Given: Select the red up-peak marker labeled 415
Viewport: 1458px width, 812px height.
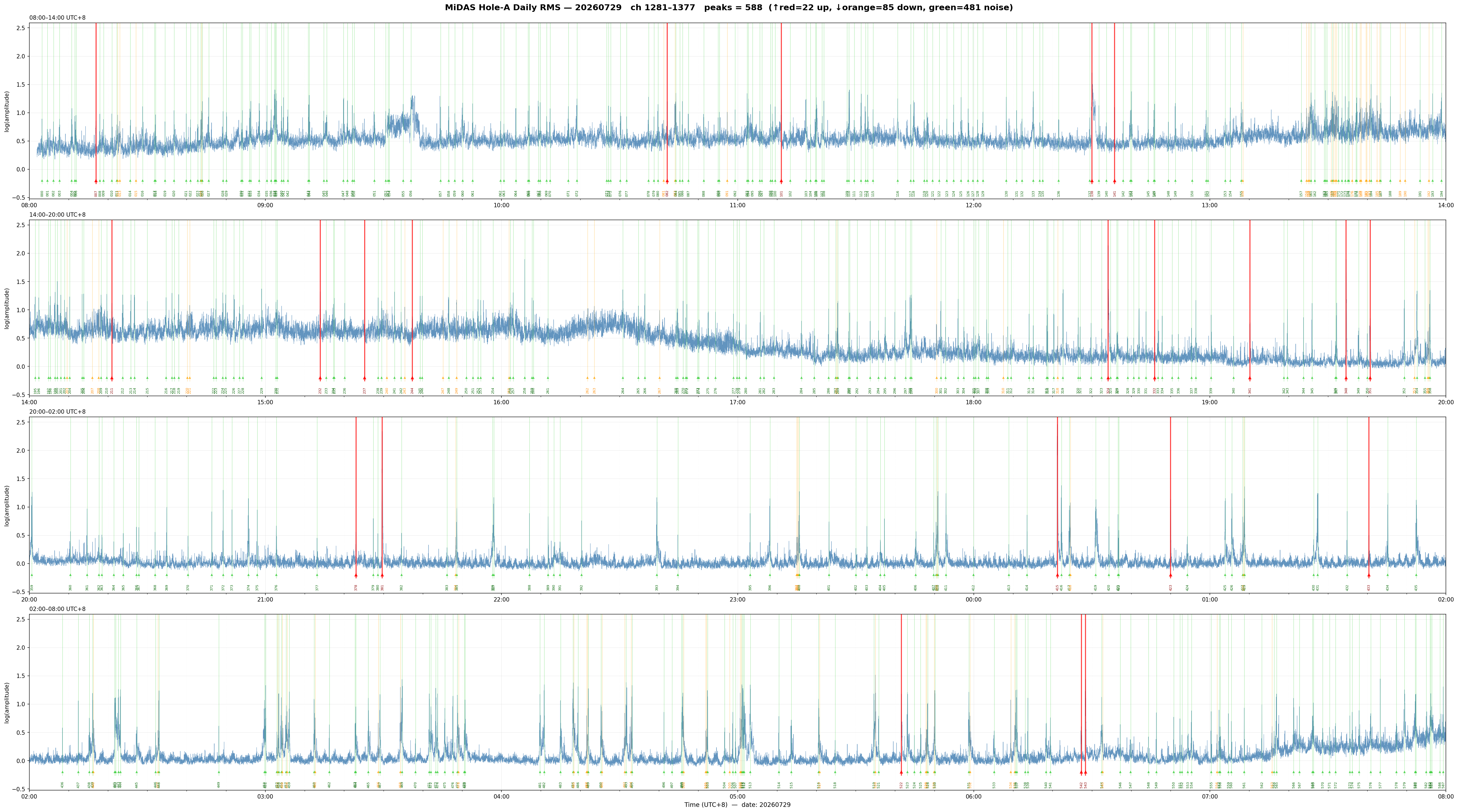Looking at the screenshot, I should pos(1057,575).
